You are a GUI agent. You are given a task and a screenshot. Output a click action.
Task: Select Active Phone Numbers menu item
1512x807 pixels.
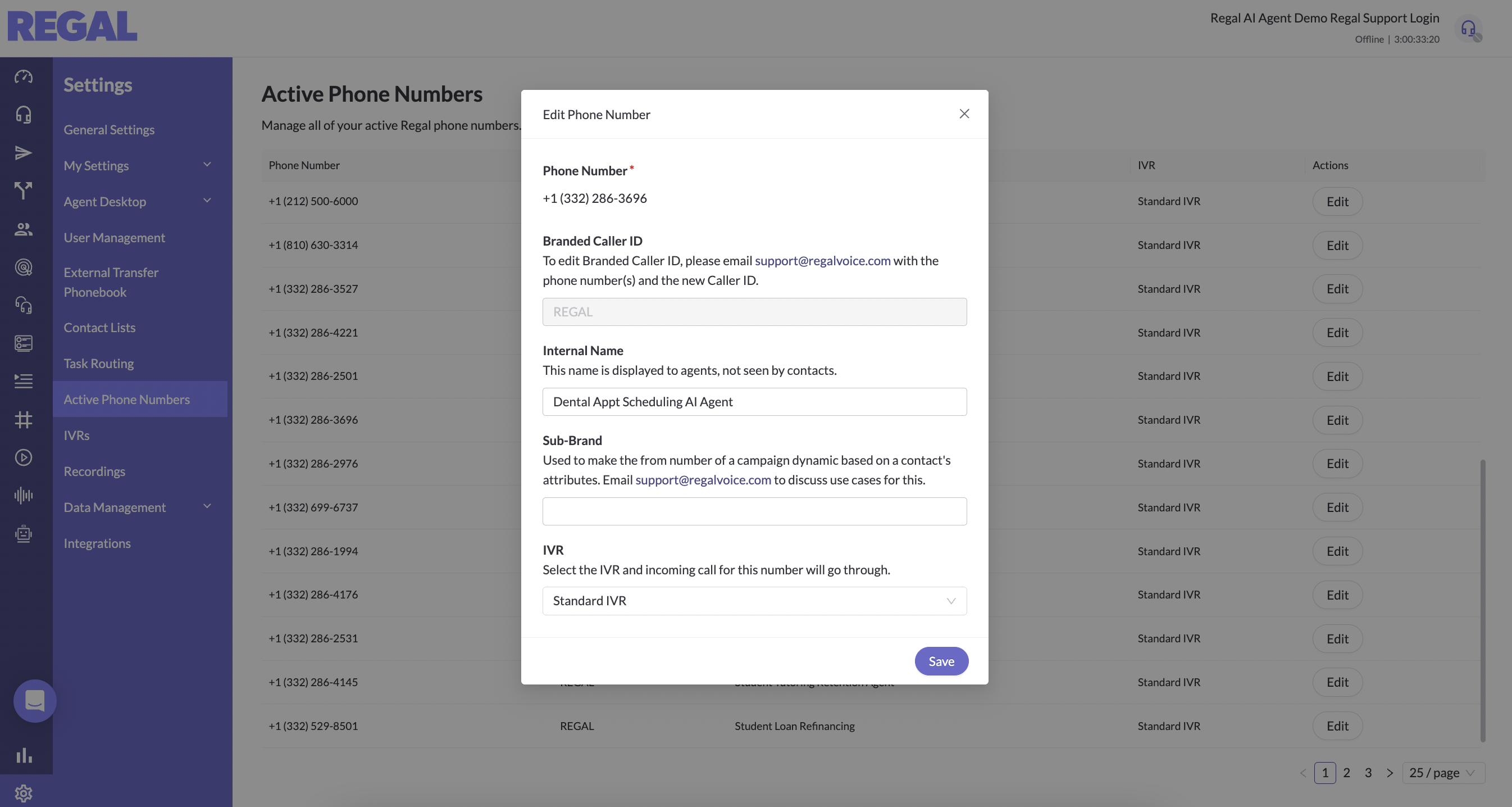[140, 400]
